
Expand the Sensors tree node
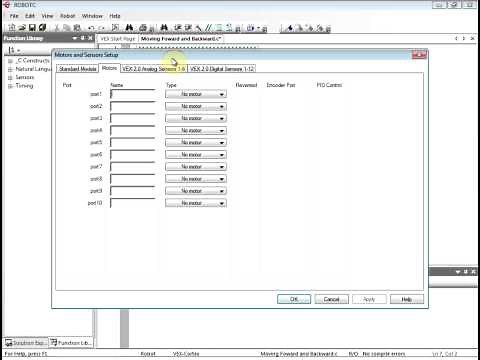[x=10, y=78]
